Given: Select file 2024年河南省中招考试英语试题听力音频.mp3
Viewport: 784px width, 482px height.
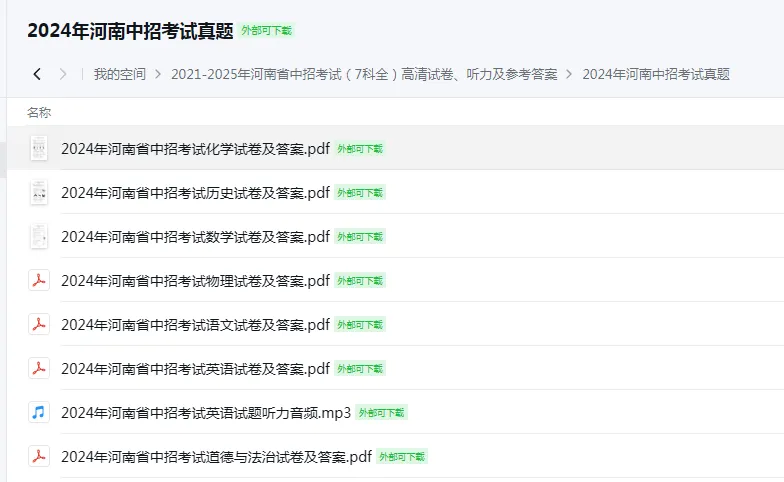Looking at the screenshot, I should [206, 412].
